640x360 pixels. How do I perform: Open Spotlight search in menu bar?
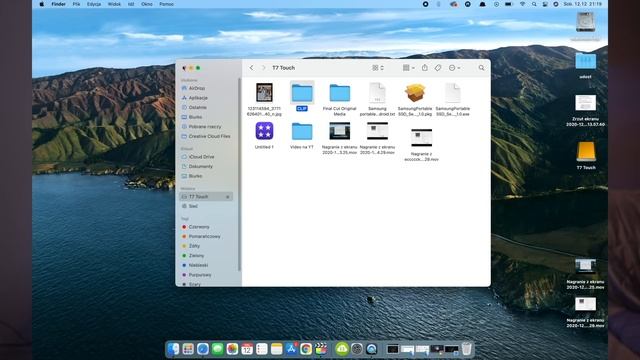(x=534, y=4)
